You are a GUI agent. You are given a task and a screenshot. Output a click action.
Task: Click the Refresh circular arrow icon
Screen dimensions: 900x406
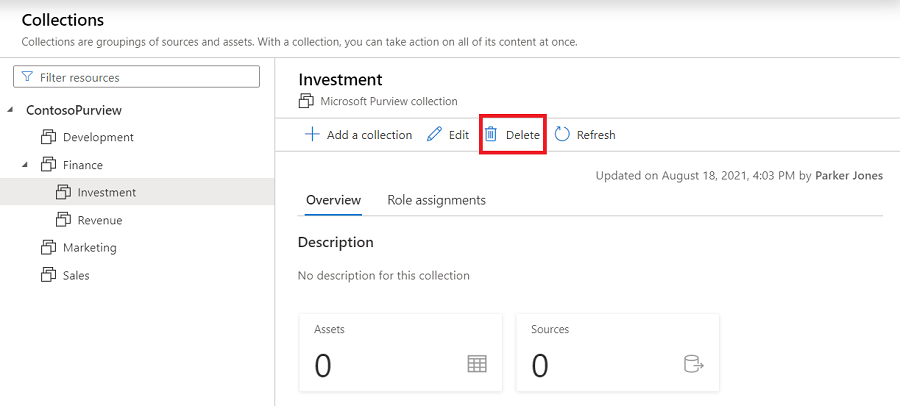tap(562, 135)
